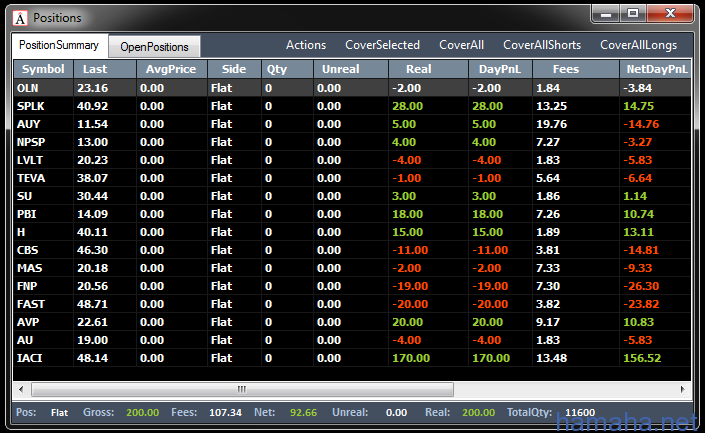Click the status bar TotalQty value 11600

pos(580,412)
